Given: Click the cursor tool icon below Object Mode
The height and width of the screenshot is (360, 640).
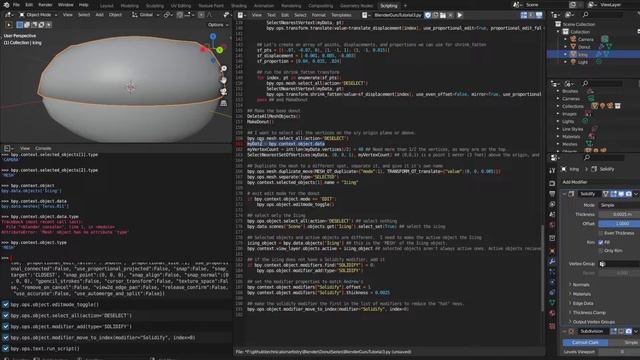Looking at the screenshot, I should [x=9, y=25].
